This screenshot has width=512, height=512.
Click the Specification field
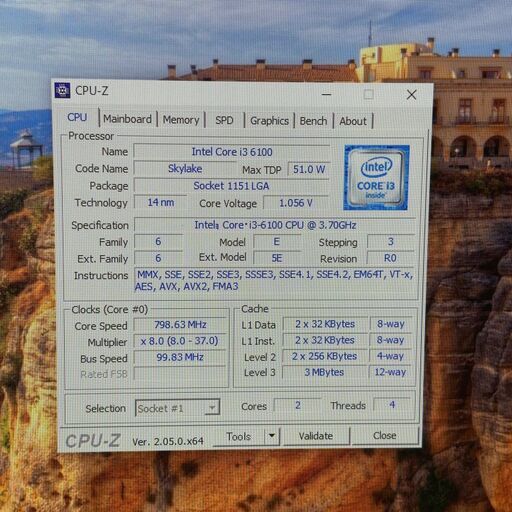(275, 225)
